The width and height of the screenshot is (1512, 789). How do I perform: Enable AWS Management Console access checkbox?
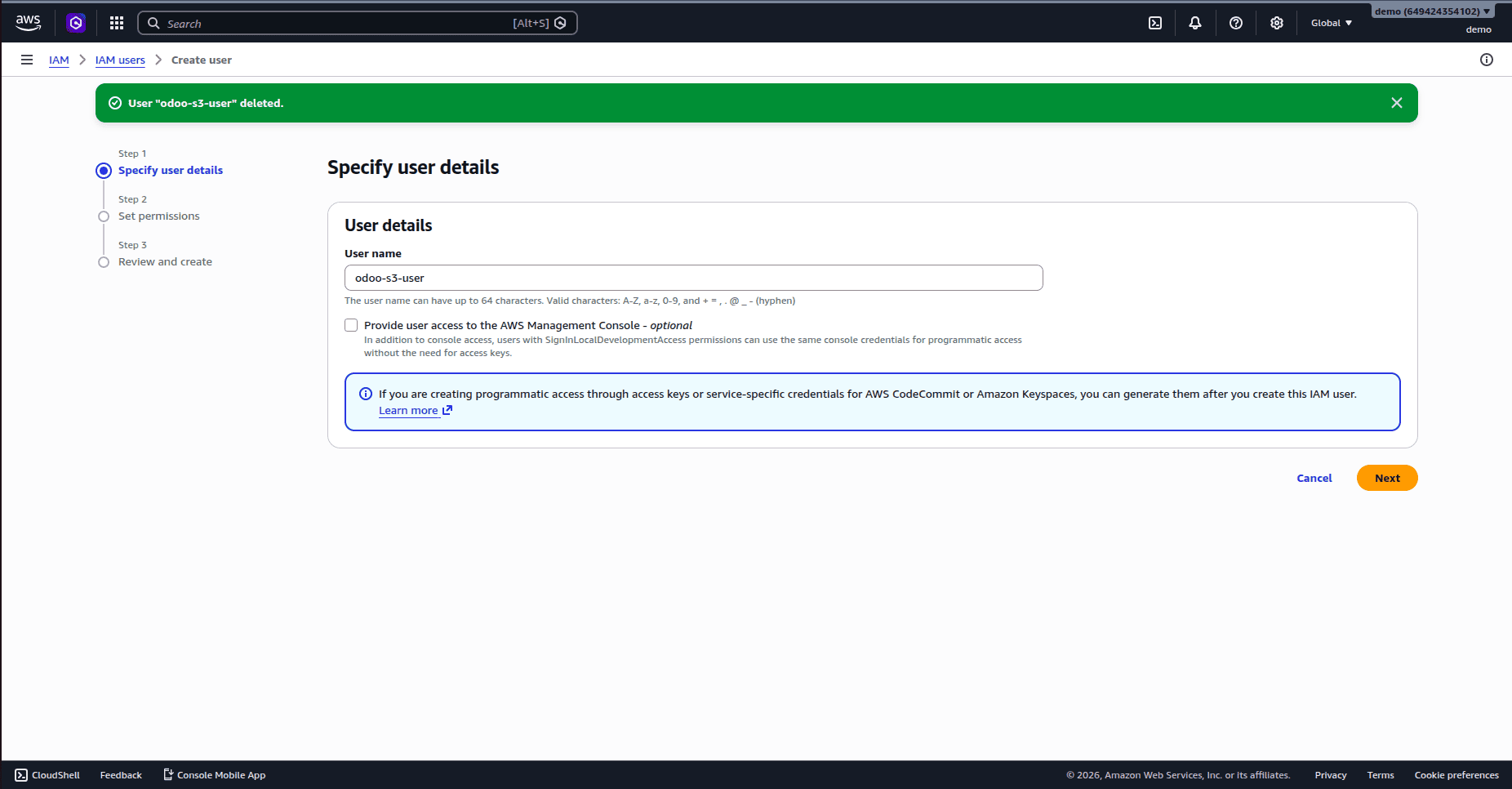pos(351,325)
